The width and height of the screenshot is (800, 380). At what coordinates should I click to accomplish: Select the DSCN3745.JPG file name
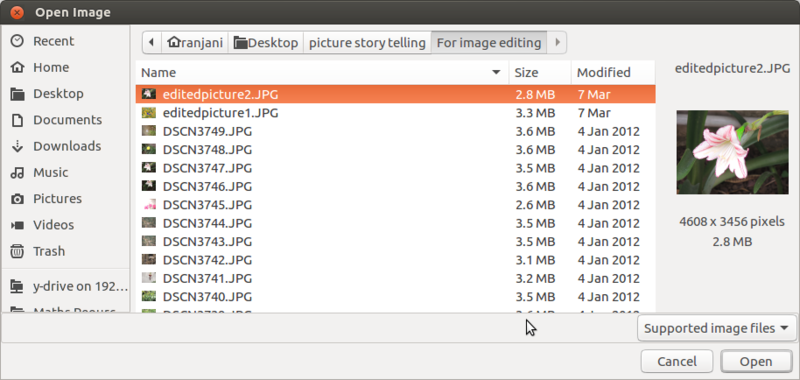pyautogui.click(x=208, y=205)
